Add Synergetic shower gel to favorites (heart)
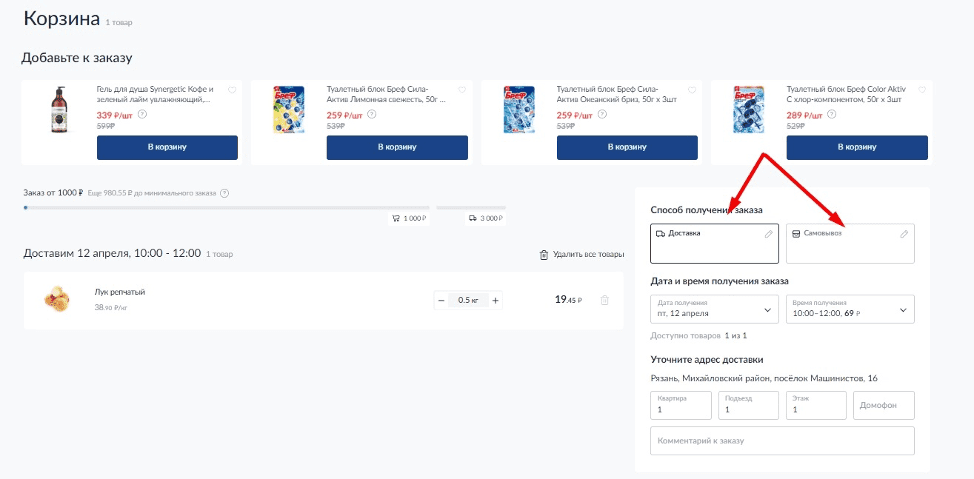The height and width of the screenshot is (479, 974). [x=232, y=90]
